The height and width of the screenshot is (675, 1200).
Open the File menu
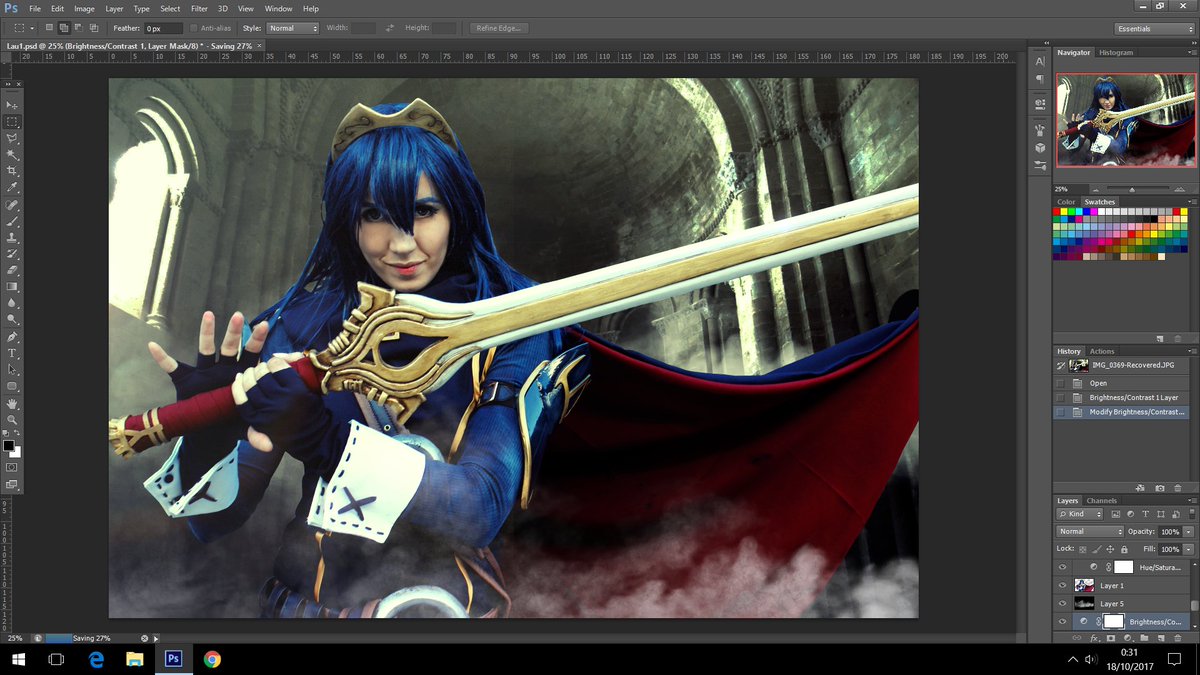(x=35, y=8)
